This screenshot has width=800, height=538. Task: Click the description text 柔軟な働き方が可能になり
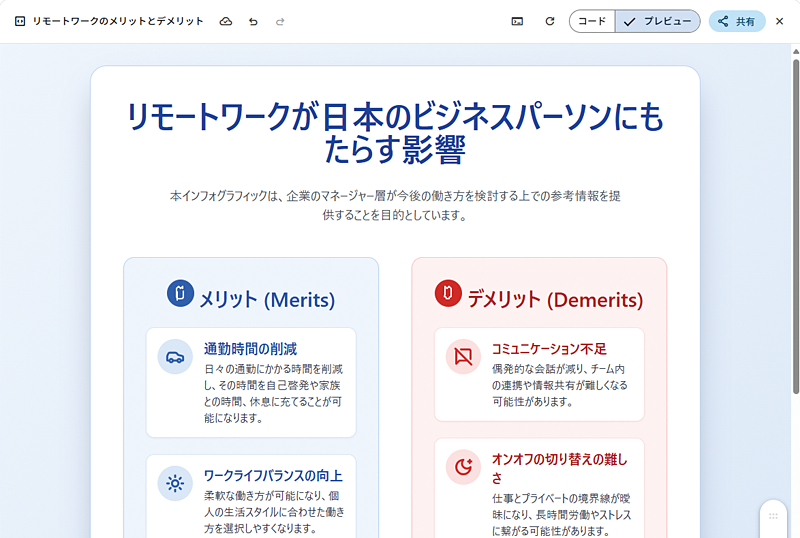click(274, 512)
